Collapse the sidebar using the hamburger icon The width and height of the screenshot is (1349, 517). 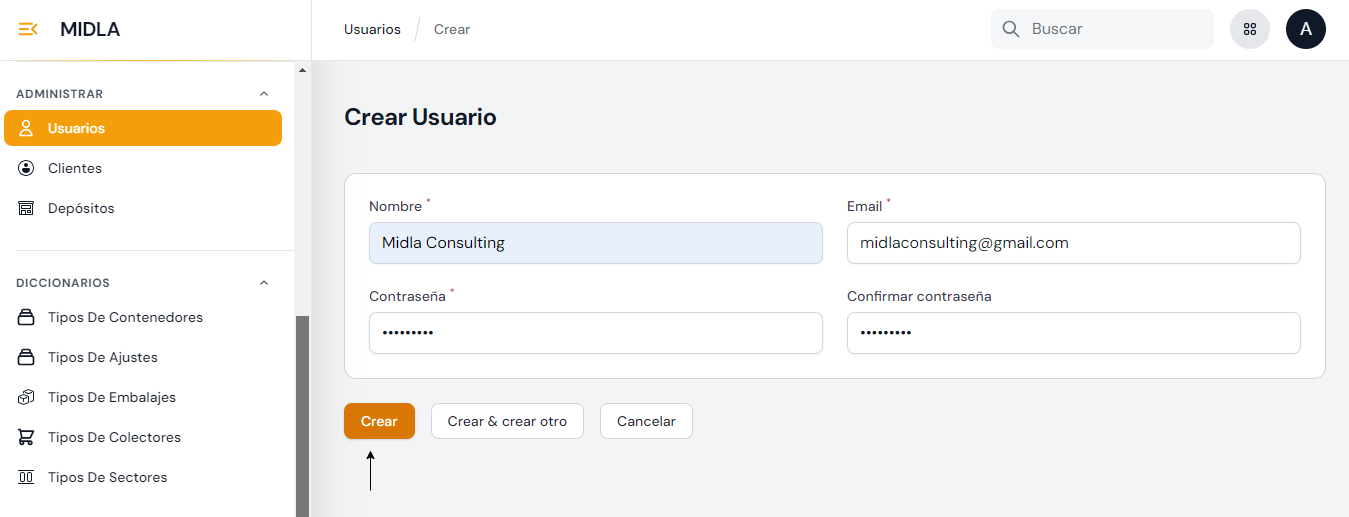coord(28,29)
